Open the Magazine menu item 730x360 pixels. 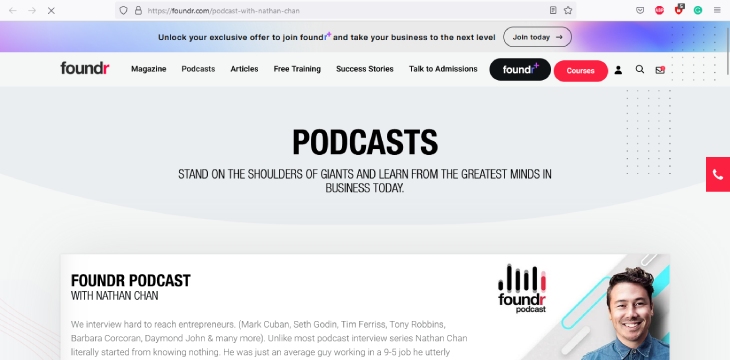coord(149,69)
